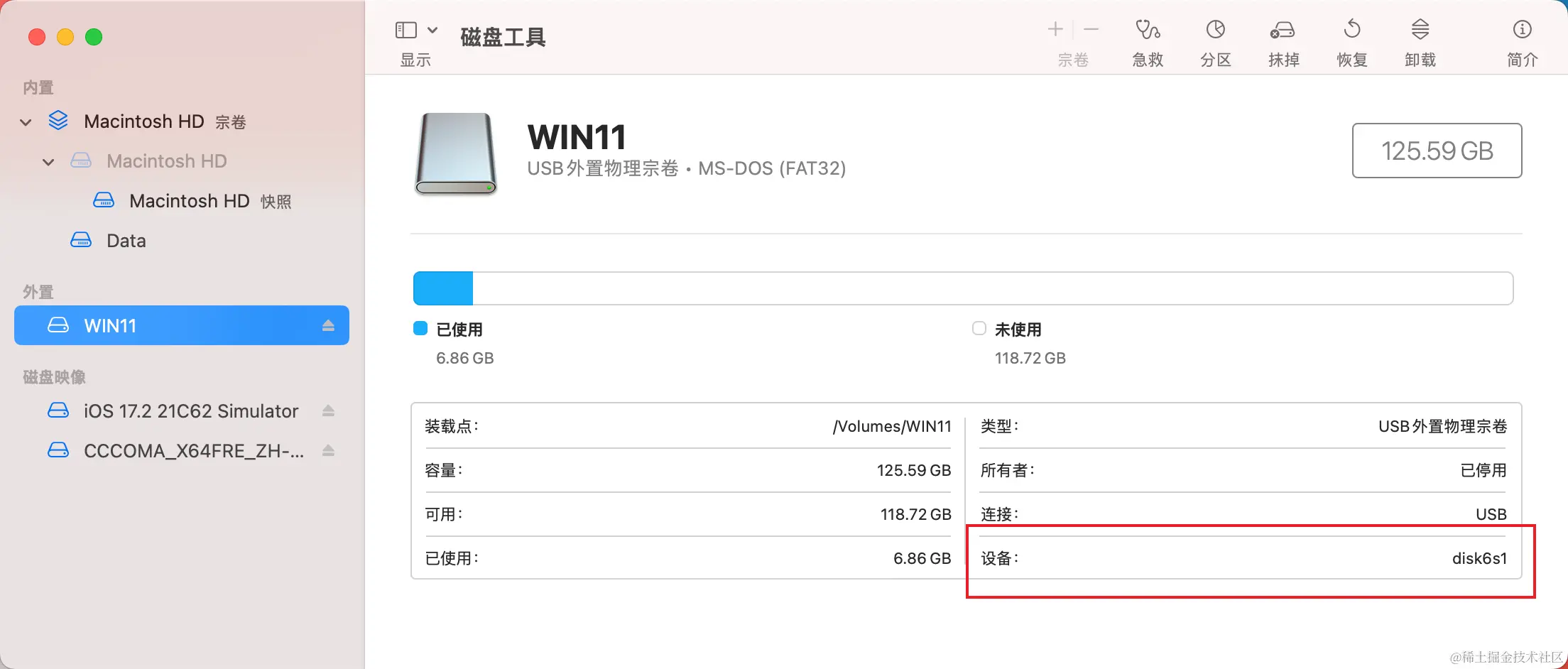Click the WIN11 external drive icon
The width and height of the screenshot is (1568, 669).
pyautogui.click(x=456, y=153)
